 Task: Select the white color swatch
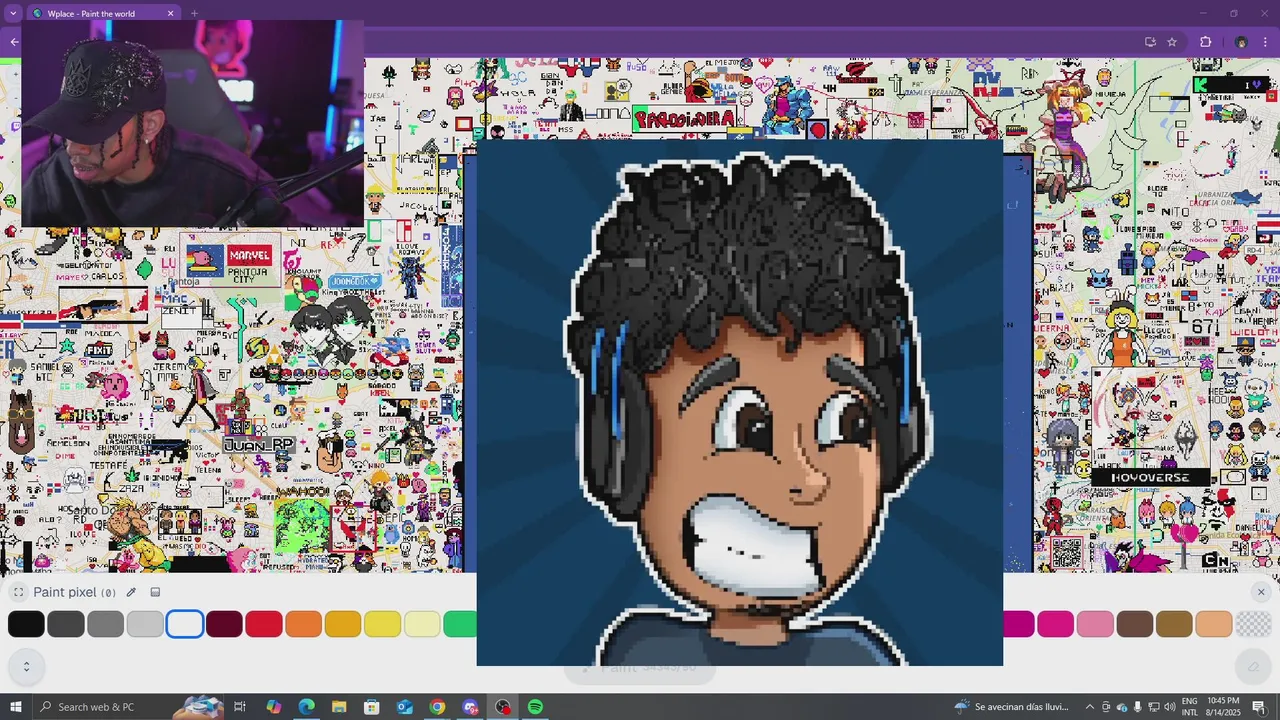click(185, 624)
